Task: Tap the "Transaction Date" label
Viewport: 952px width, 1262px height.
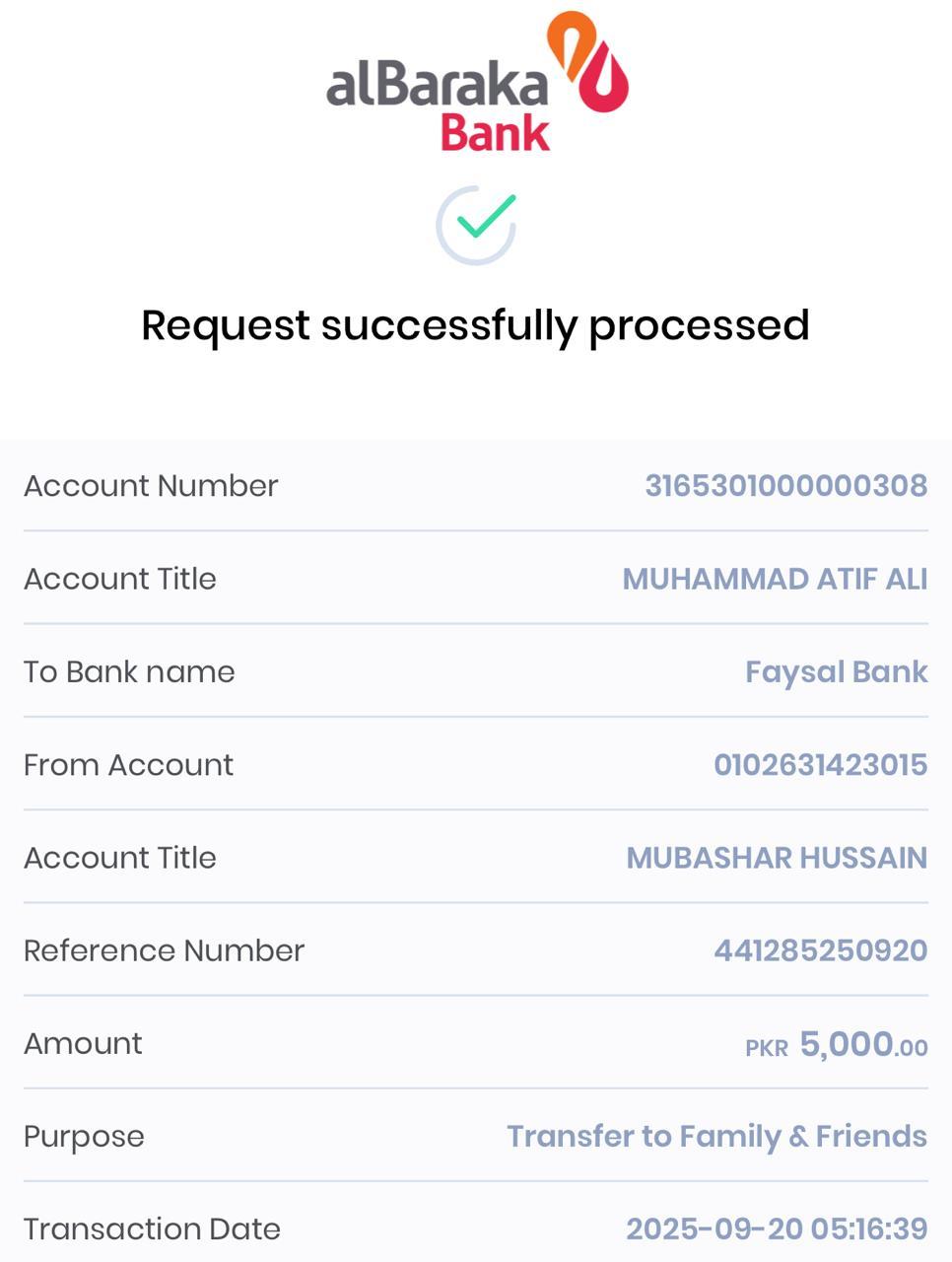Action: click(x=152, y=1229)
